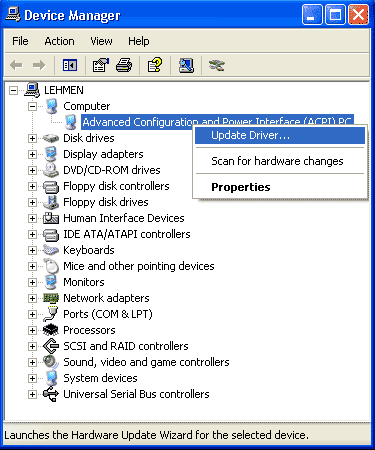Image resolution: width=375 pixels, height=450 pixels.
Task: Select the System devices label
Action: 100,378
